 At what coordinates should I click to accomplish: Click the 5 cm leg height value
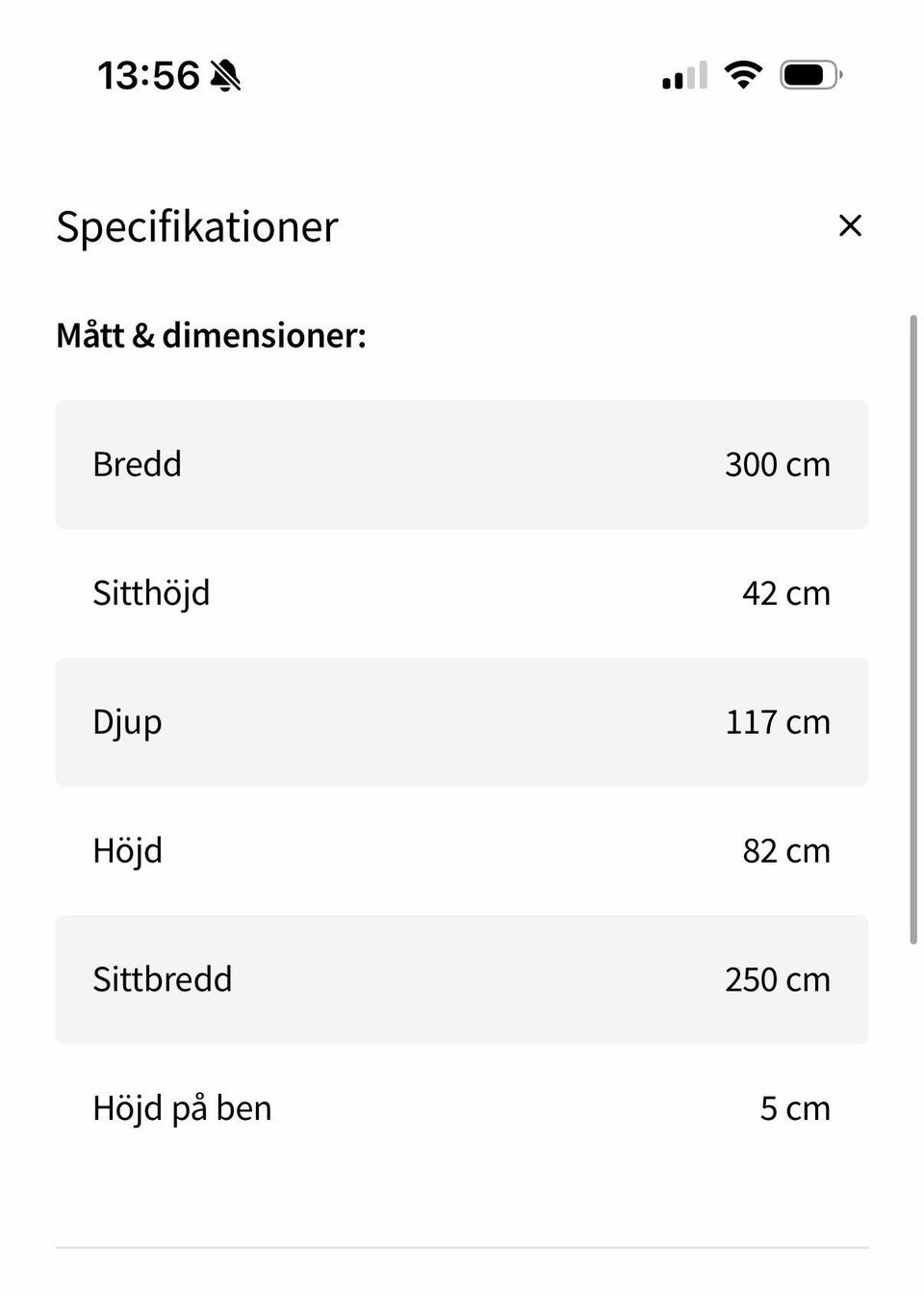pos(794,1108)
